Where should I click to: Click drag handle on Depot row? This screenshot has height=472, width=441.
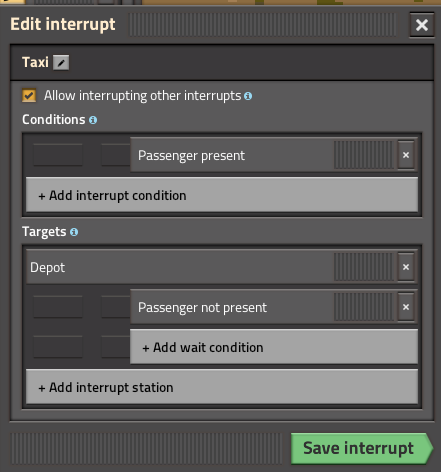364,267
